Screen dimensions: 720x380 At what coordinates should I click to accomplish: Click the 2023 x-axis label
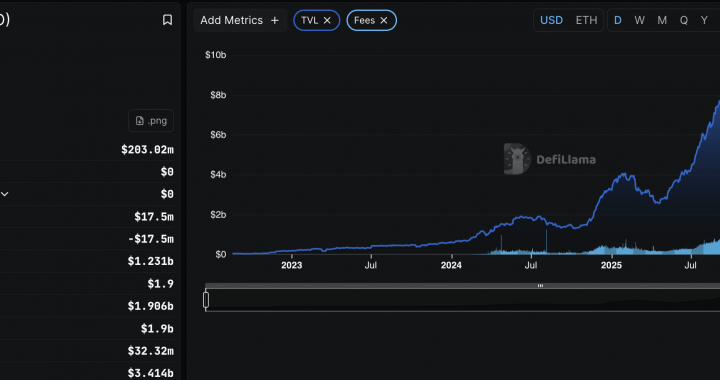(292, 265)
